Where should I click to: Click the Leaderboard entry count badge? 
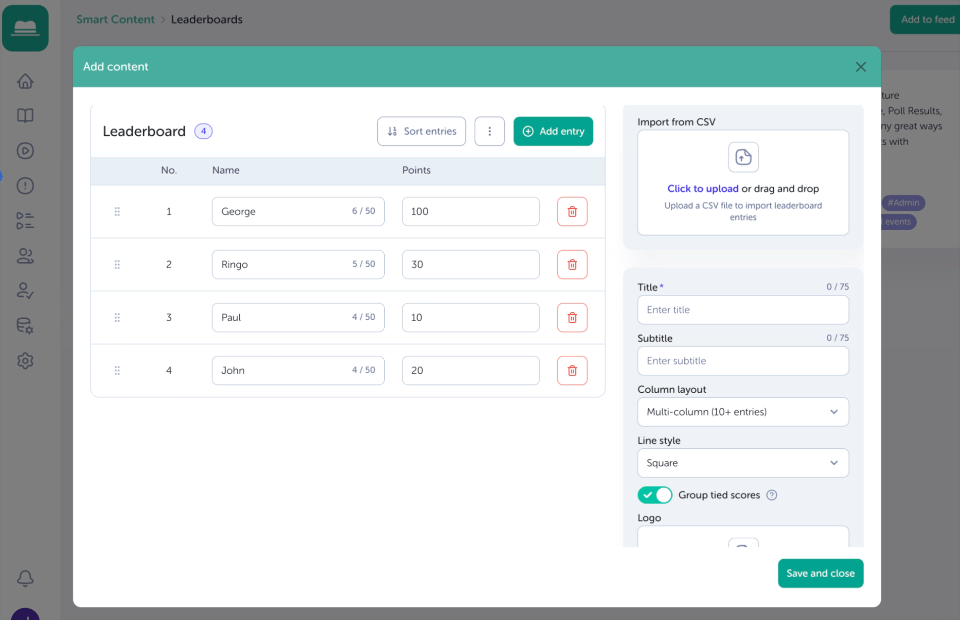tap(203, 131)
